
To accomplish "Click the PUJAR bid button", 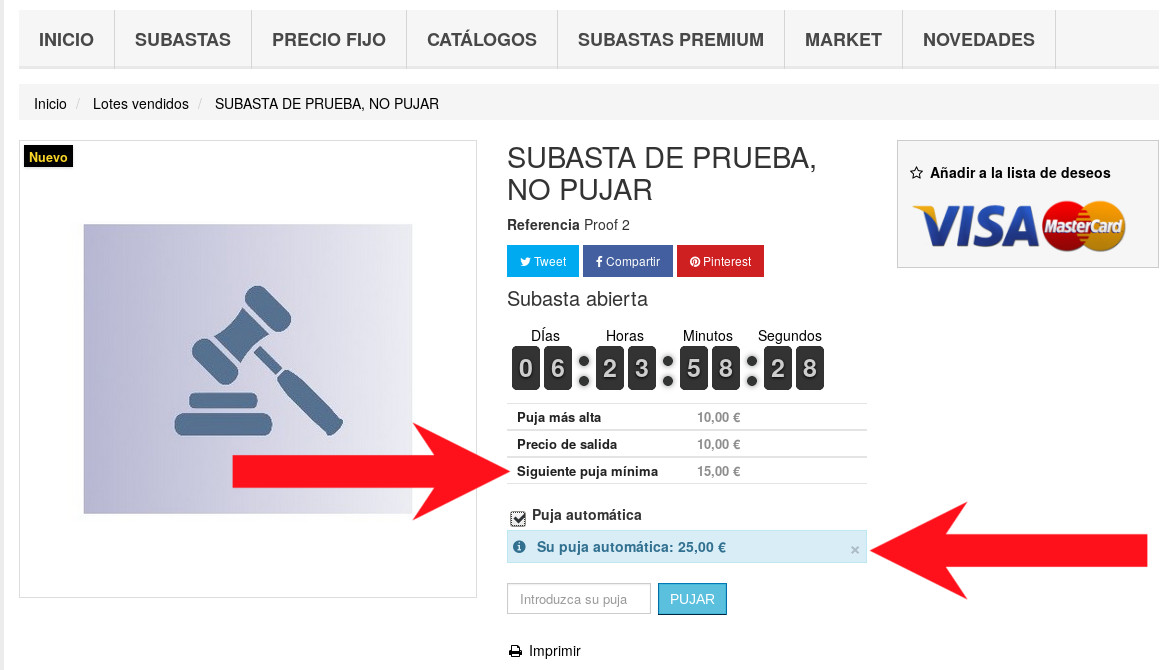I will click(x=692, y=599).
